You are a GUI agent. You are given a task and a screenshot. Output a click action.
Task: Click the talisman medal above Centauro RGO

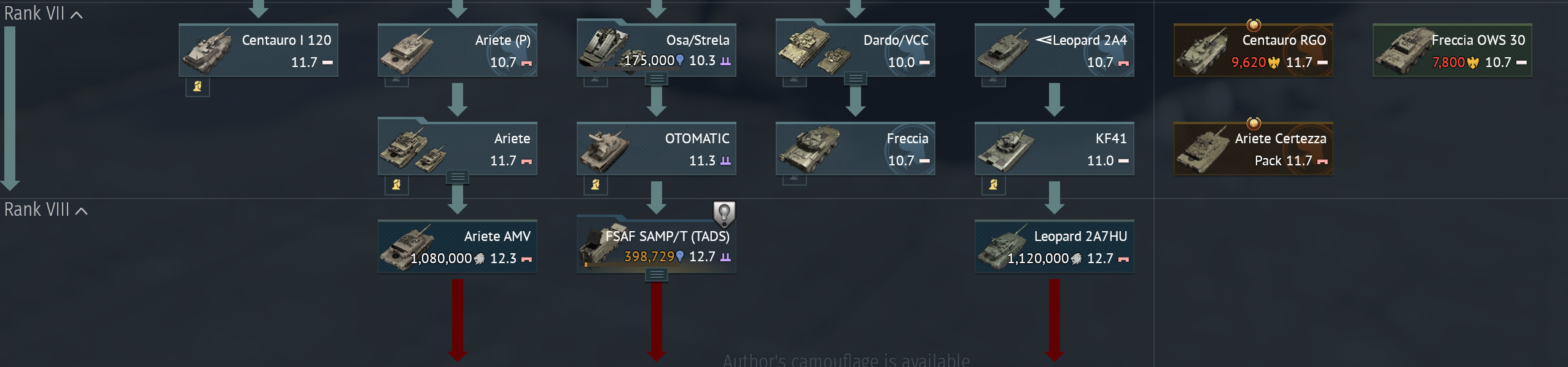click(1254, 25)
